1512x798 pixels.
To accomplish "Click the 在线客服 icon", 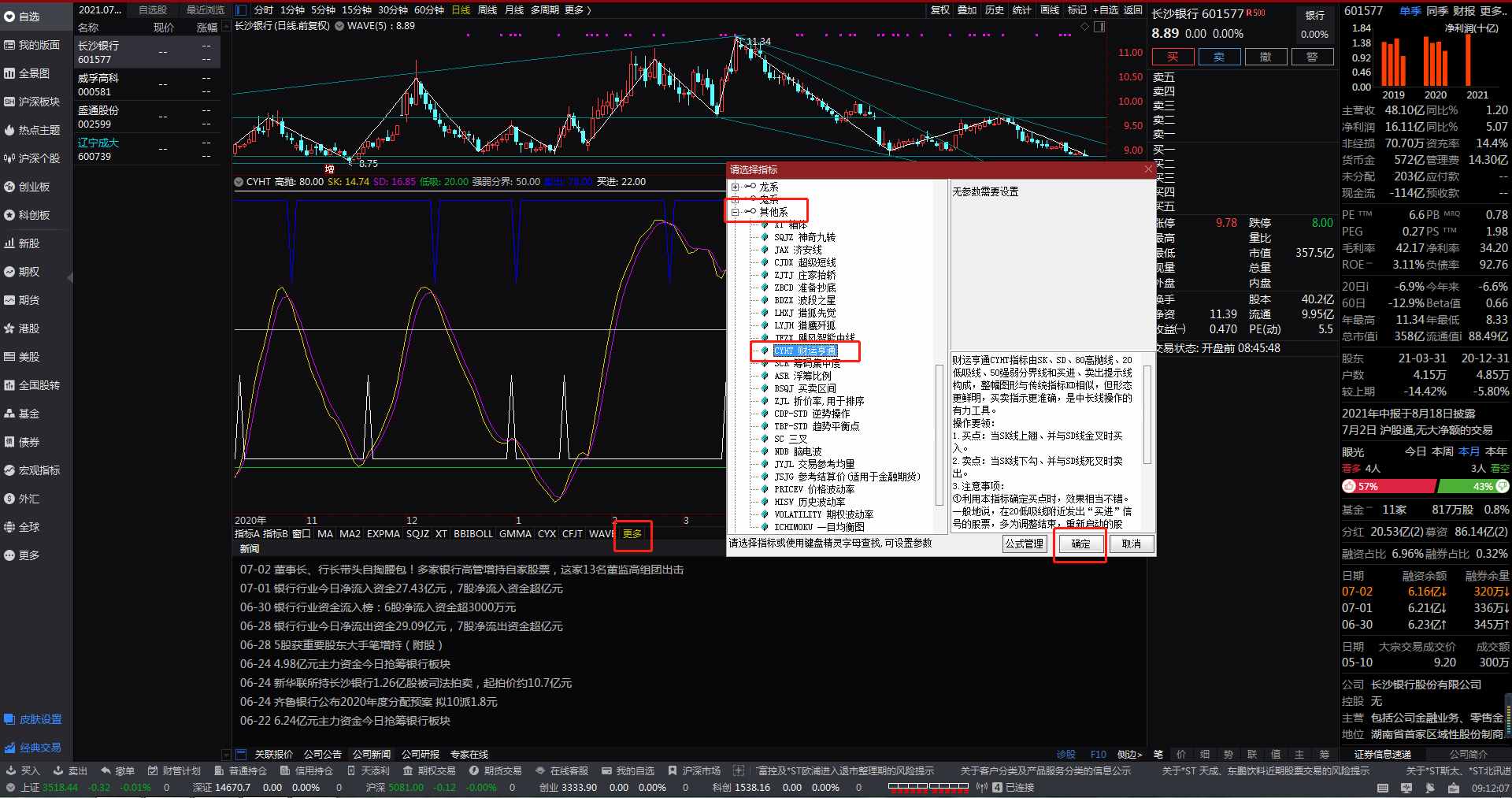I will click(x=540, y=770).
